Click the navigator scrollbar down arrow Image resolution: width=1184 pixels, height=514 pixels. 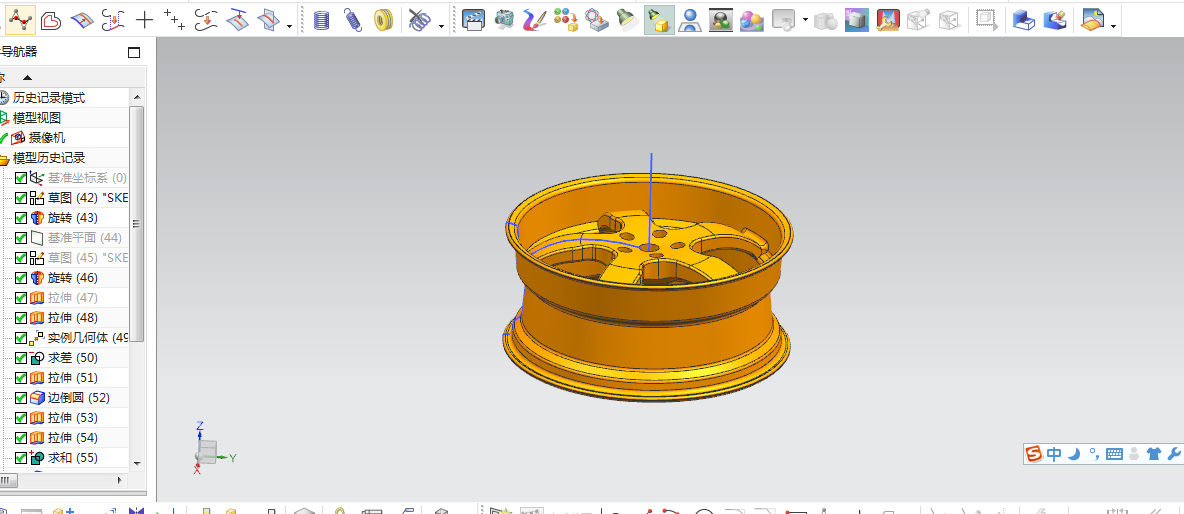coord(137,463)
